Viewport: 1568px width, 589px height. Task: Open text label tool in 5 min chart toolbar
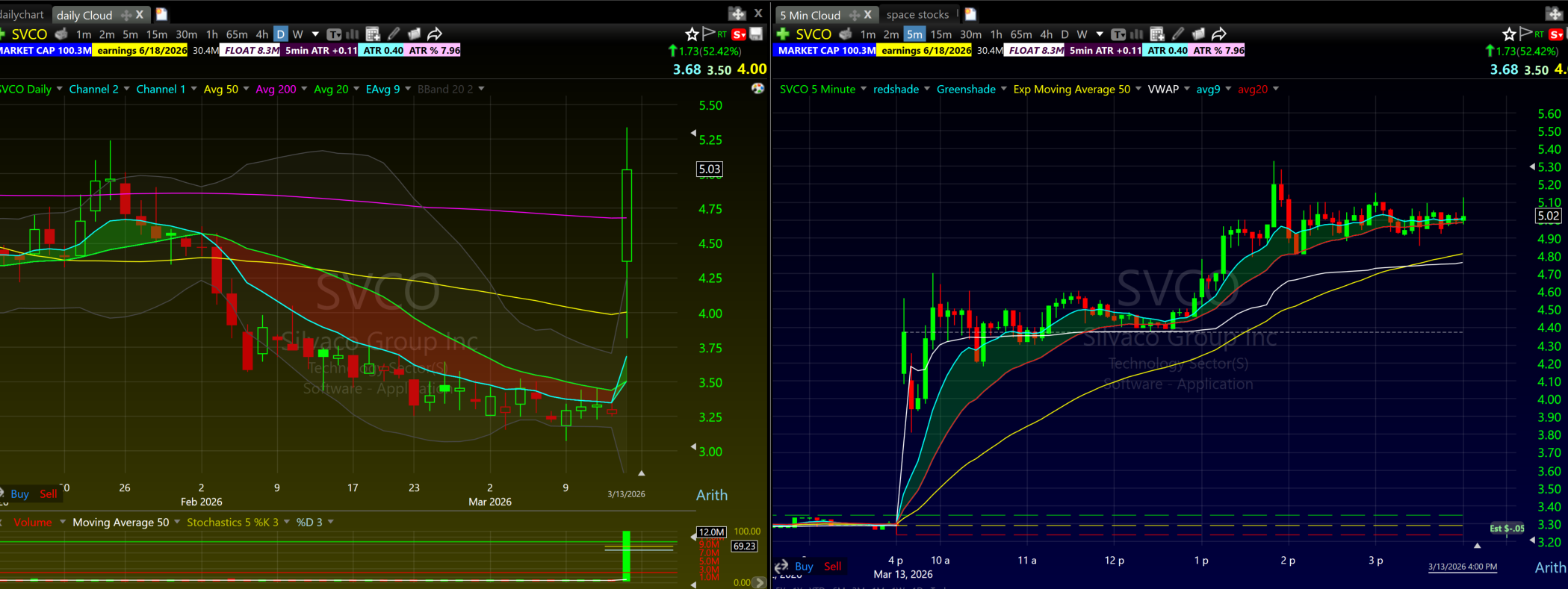[1118, 34]
